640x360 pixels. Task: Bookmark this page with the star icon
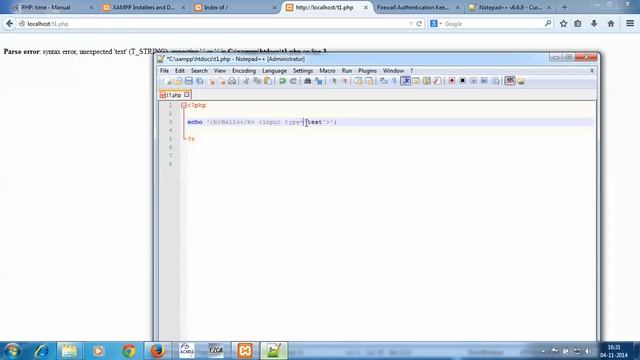point(563,24)
